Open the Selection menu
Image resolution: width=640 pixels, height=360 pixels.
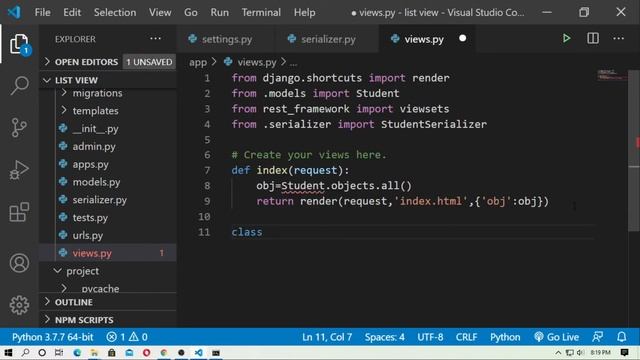tap(115, 12)
